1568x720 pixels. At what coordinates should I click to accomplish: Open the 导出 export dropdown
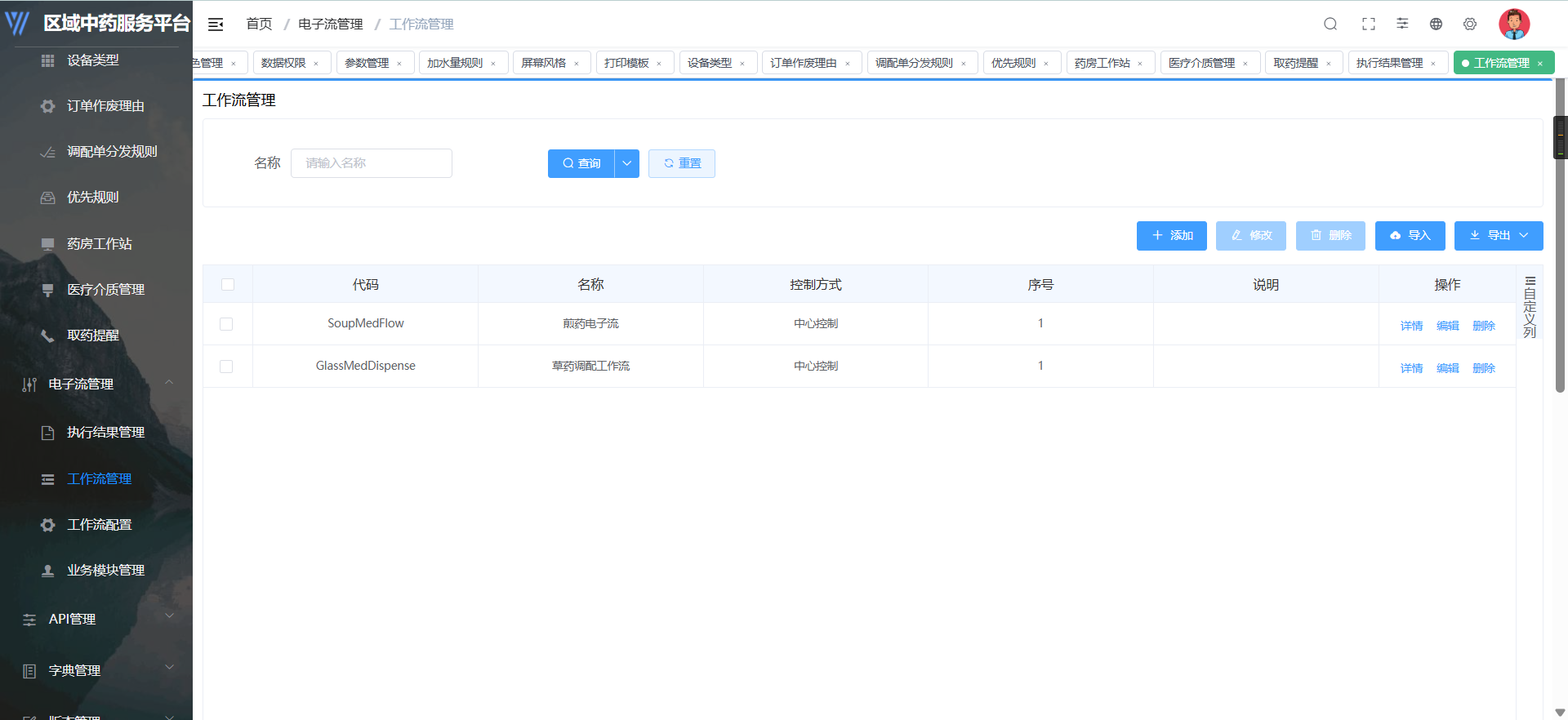(1499, 235)
